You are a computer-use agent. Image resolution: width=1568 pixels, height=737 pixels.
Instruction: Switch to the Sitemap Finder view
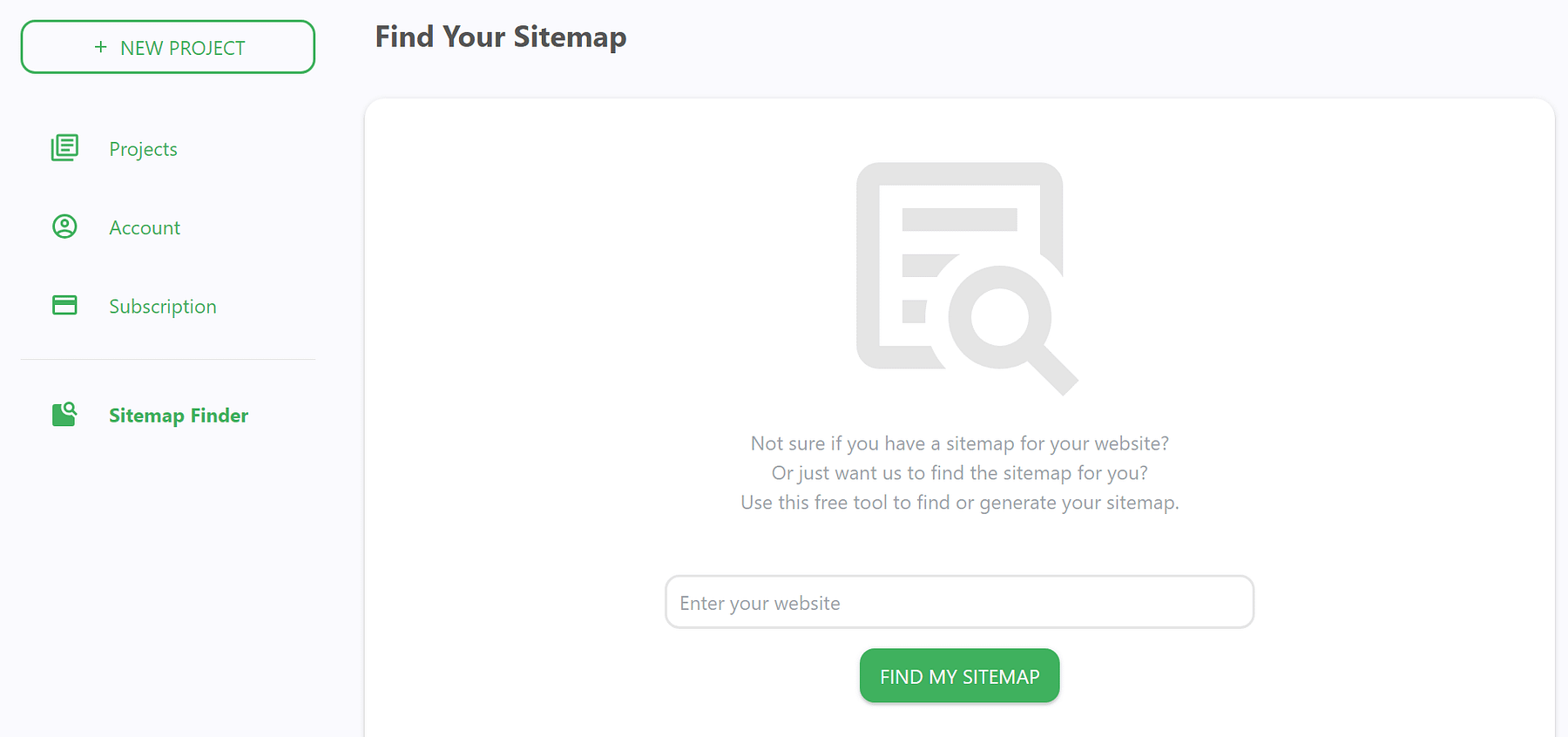pos(178,415)
